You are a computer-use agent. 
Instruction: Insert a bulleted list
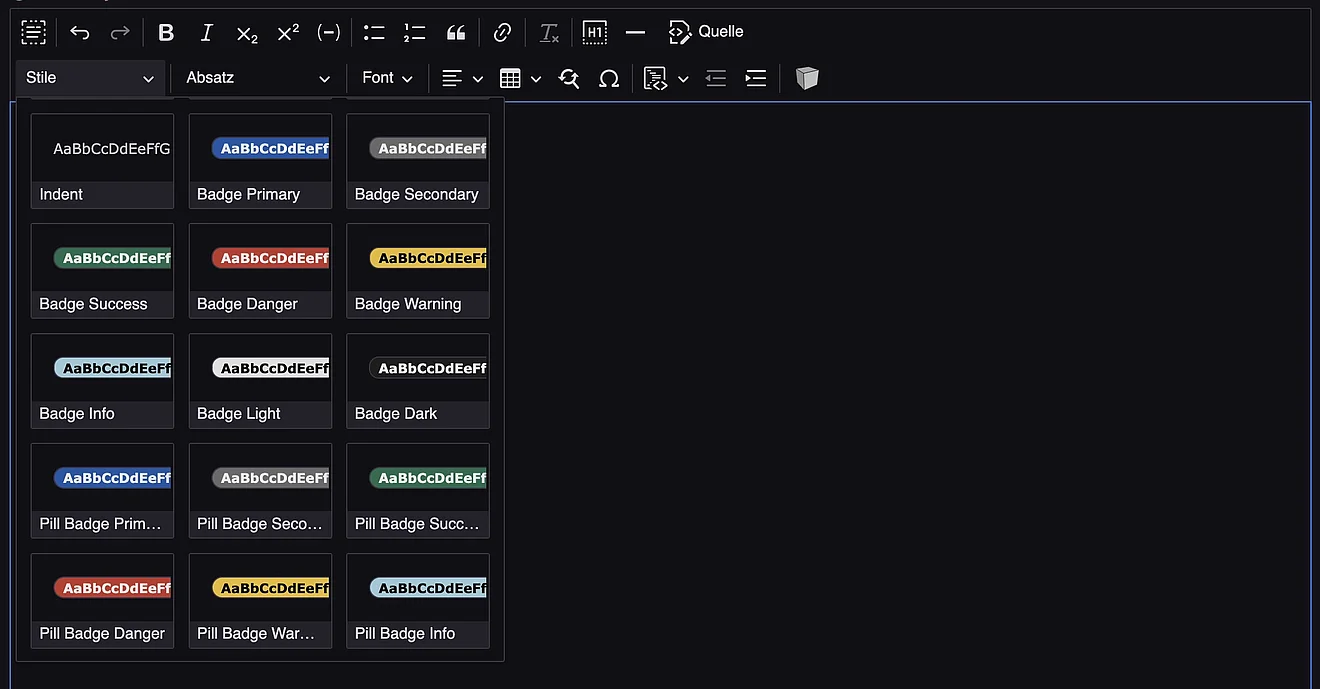[x=374, y=33]
